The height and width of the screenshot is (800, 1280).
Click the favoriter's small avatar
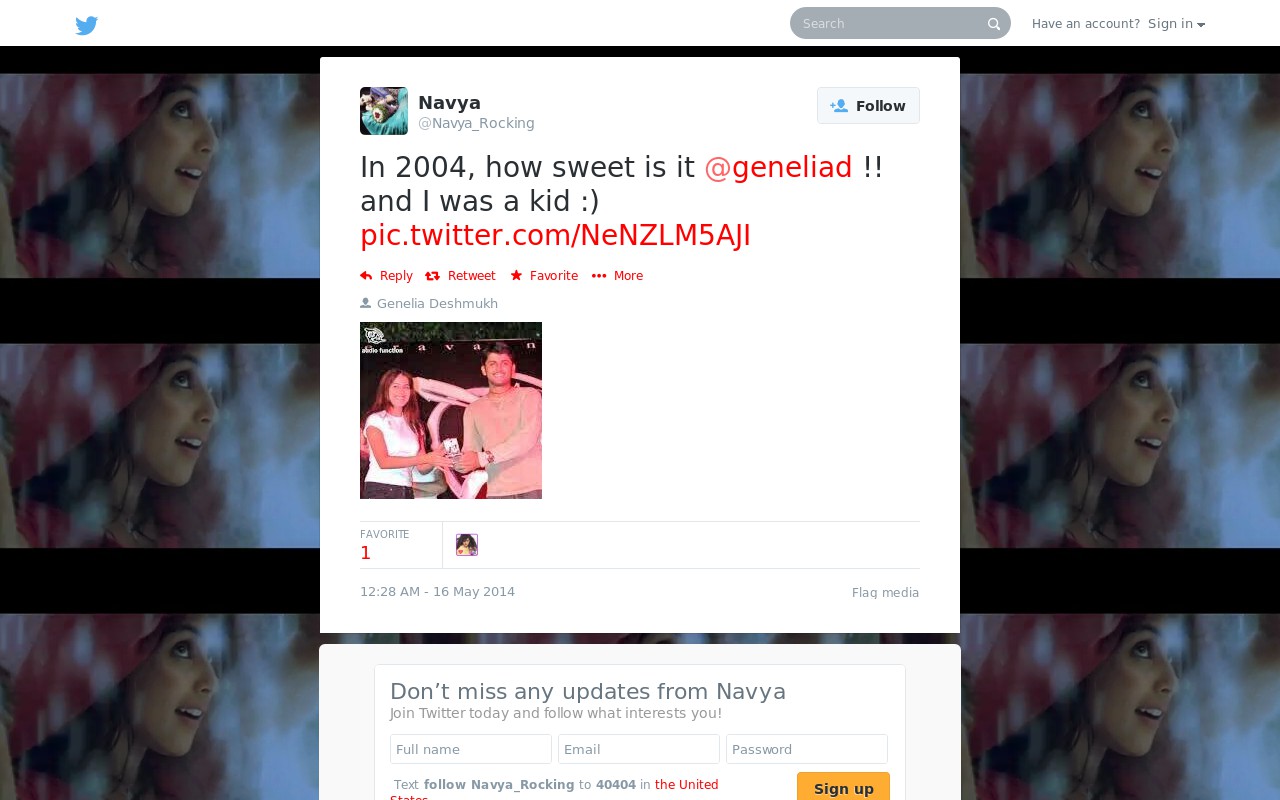(x=467, y=545)
